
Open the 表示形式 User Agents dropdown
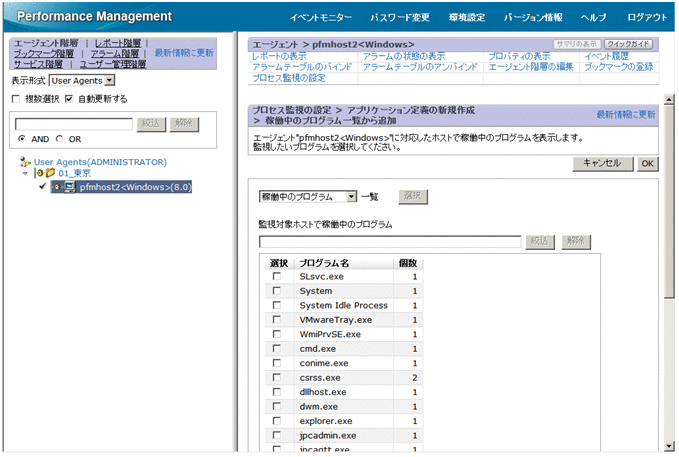point(82,81)
